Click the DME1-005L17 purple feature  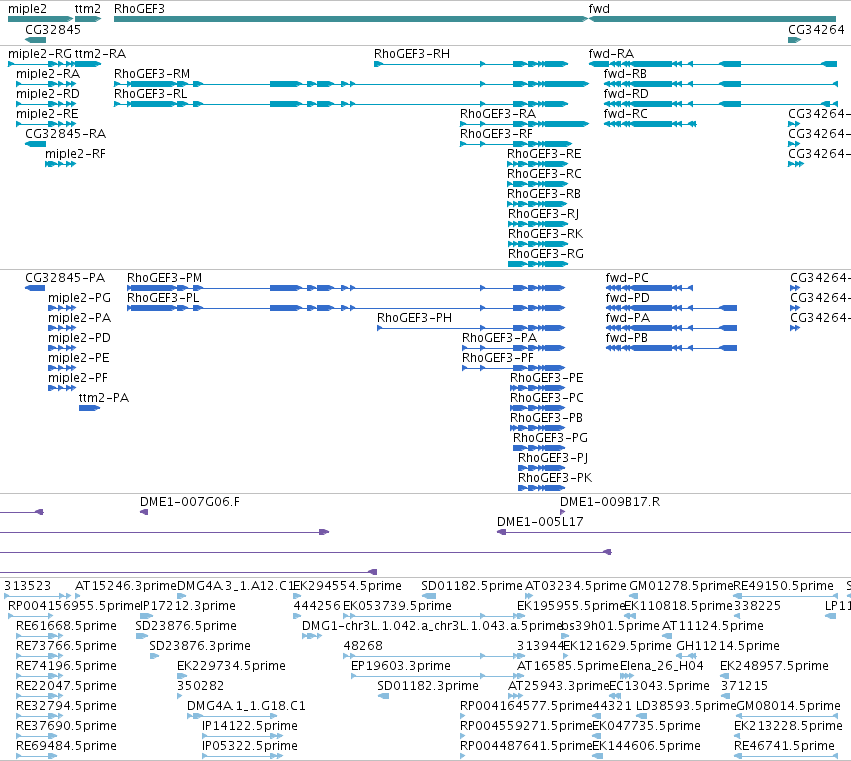click(x=674, y=532)
